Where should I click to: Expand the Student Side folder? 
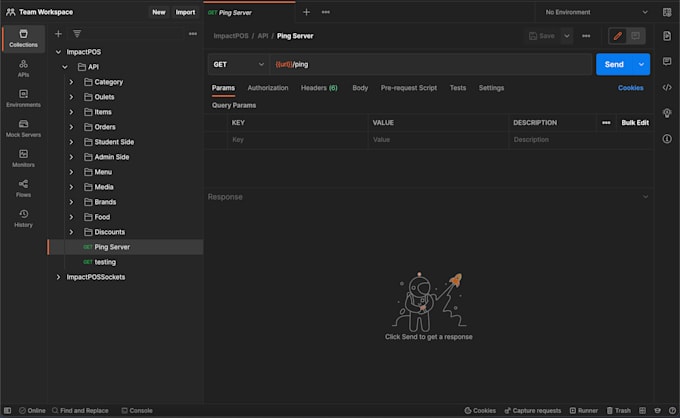[72, 142]
